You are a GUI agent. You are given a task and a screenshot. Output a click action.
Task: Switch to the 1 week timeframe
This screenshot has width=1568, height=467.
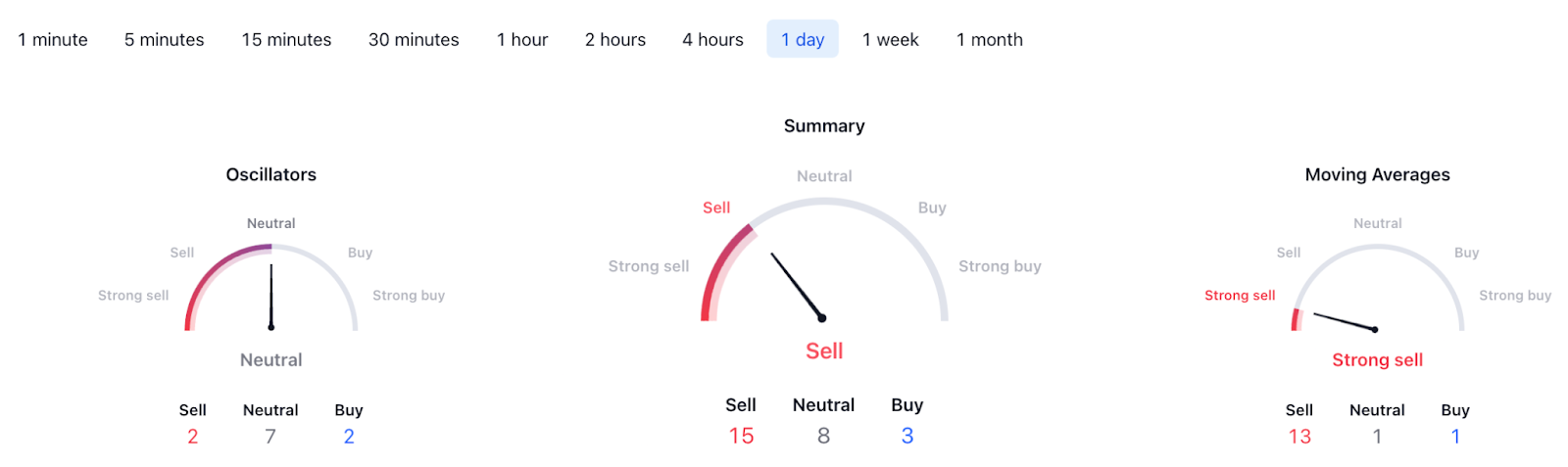(x=890, y=40)
